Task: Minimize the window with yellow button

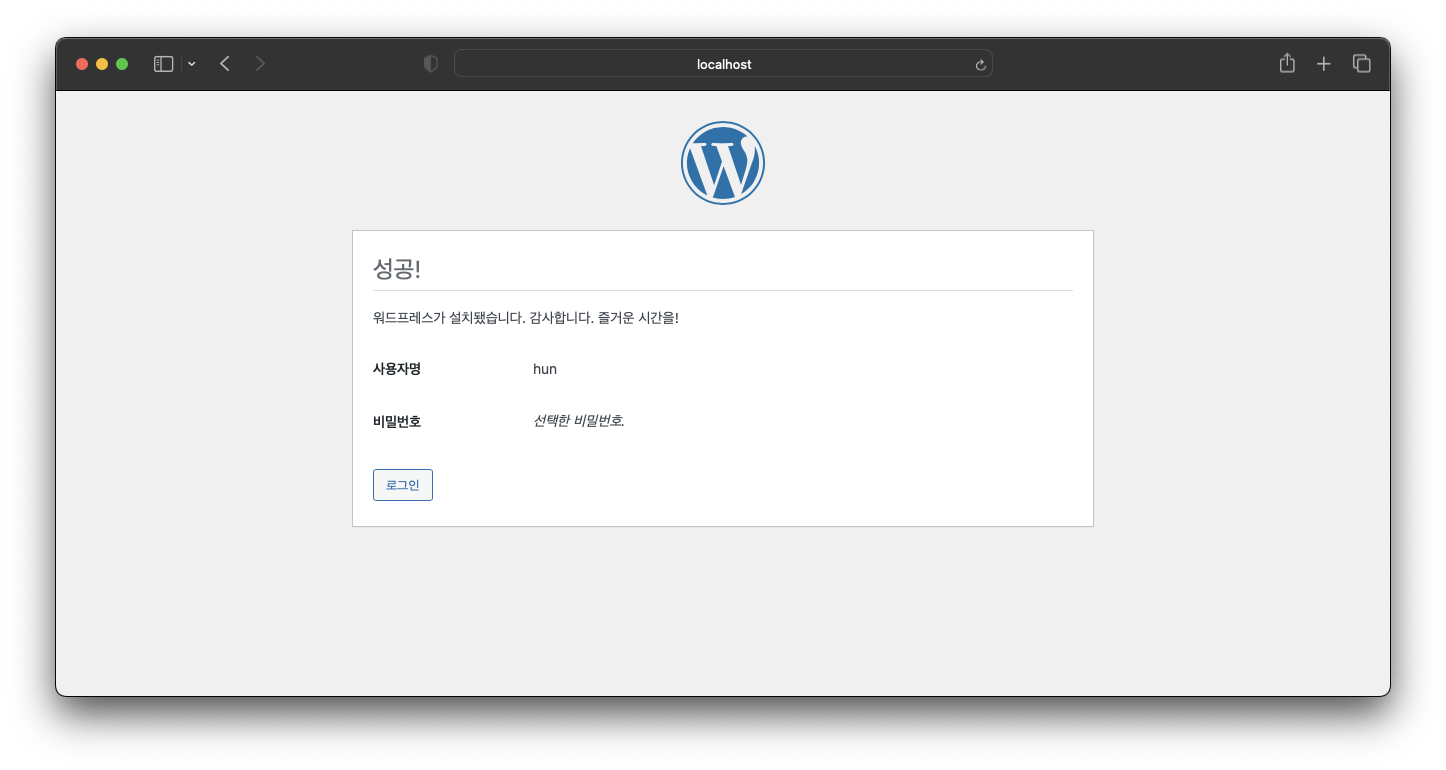Action: pyautogui.click(x=102, y=64)
